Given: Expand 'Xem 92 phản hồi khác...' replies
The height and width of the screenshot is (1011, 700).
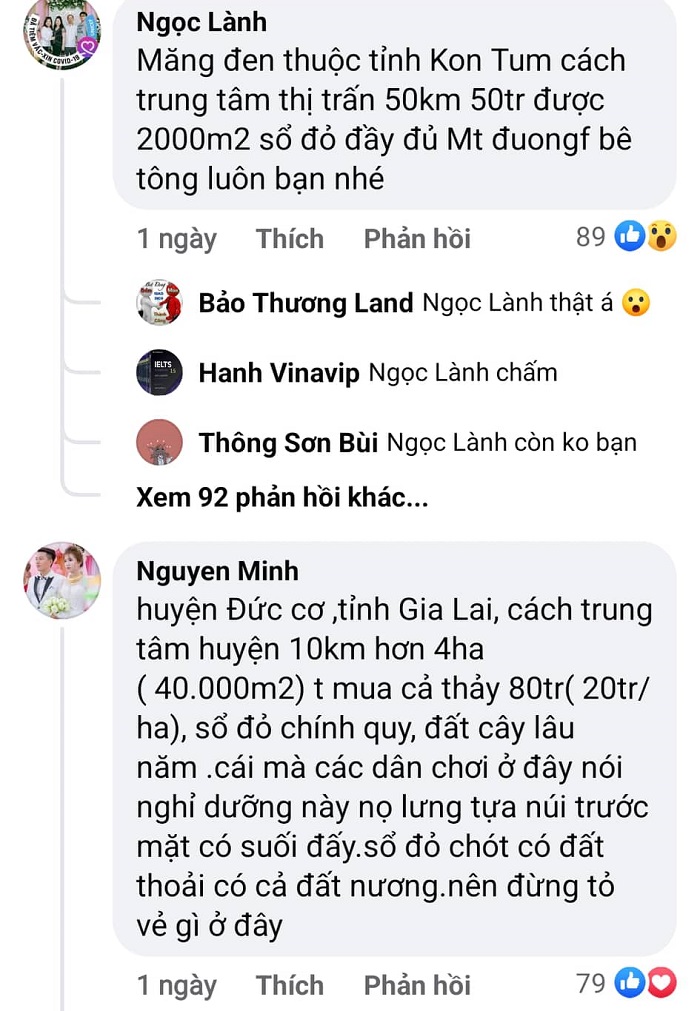Looking at the screenshot, I should pyautogui.click(x=282, y=497).
